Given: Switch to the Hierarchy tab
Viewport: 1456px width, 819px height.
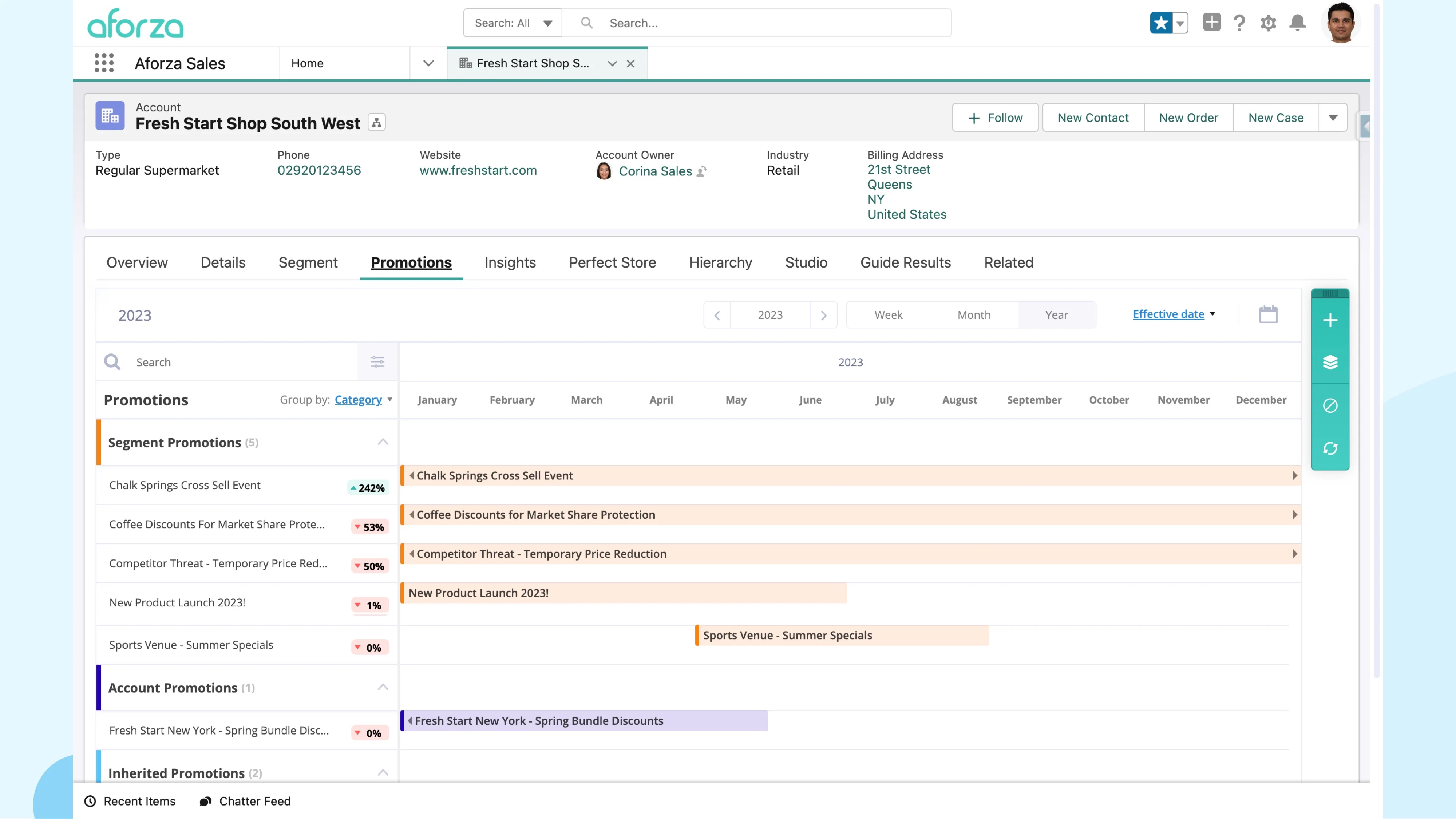Looking at the screenshot, I should tap(721, 262).
